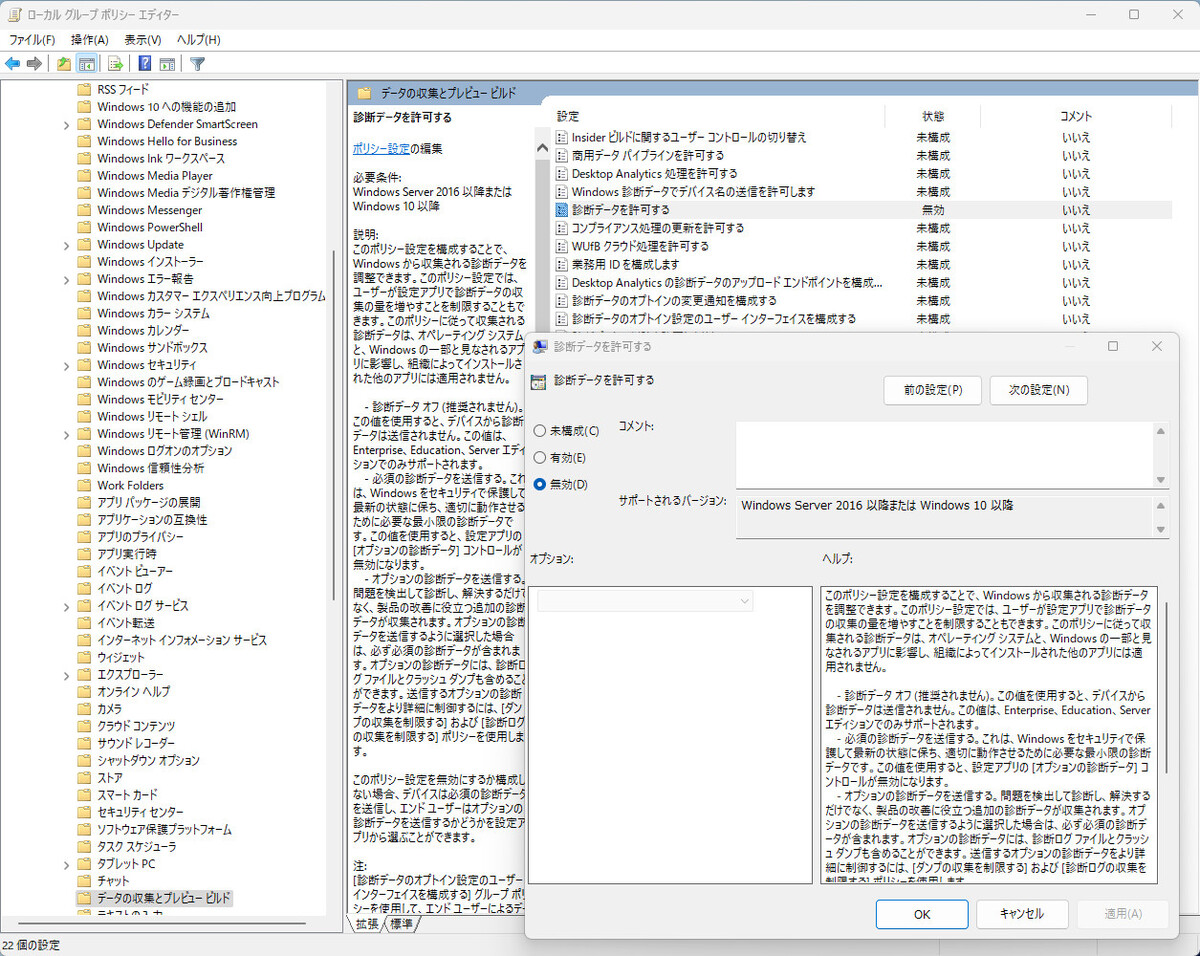Select the Windows Update folder icon
This screenshot has width=1200, height=956.
point(84,244)
